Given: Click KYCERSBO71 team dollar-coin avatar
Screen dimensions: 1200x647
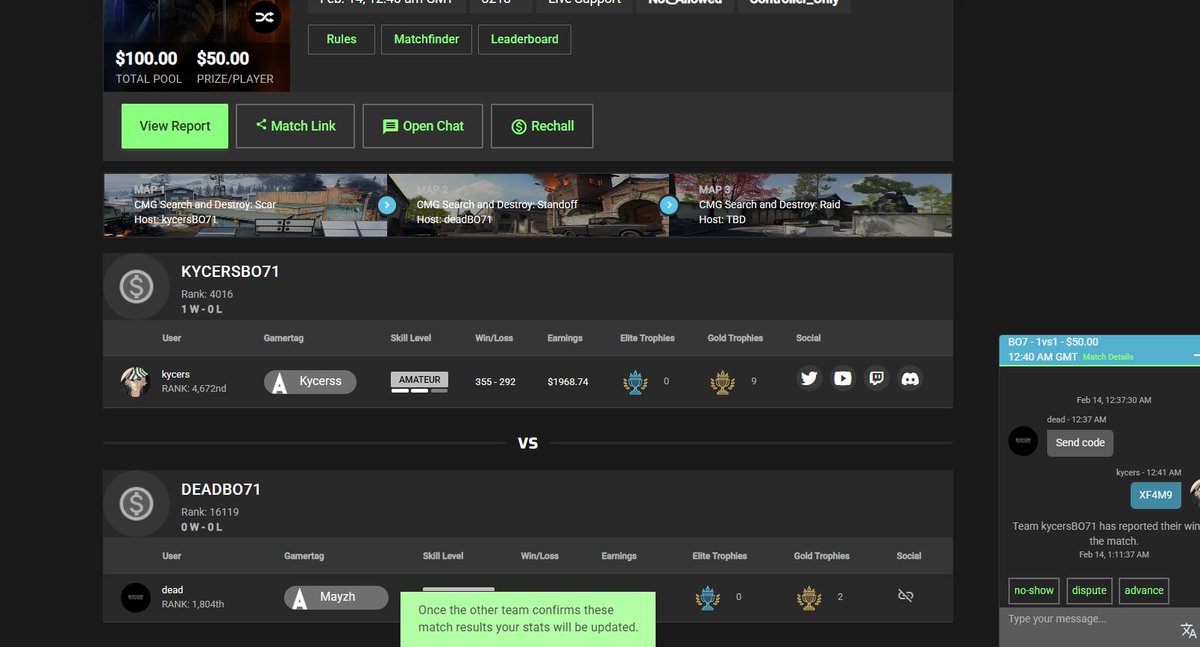Looking at the screenshot, I should [136, 287].
